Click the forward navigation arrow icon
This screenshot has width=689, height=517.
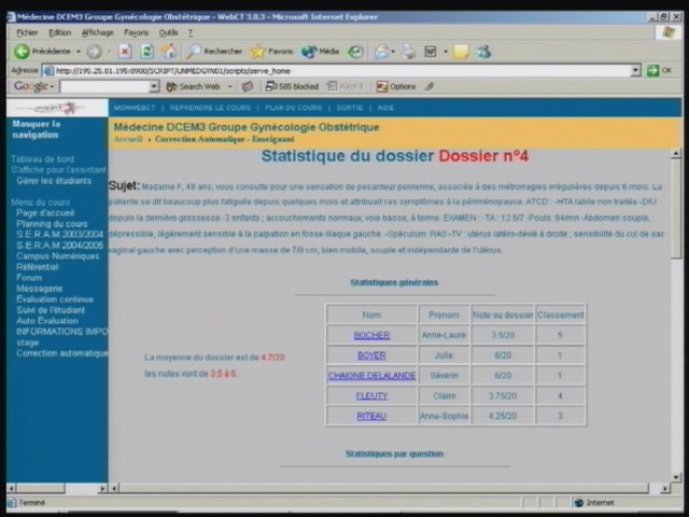(93, 51)
